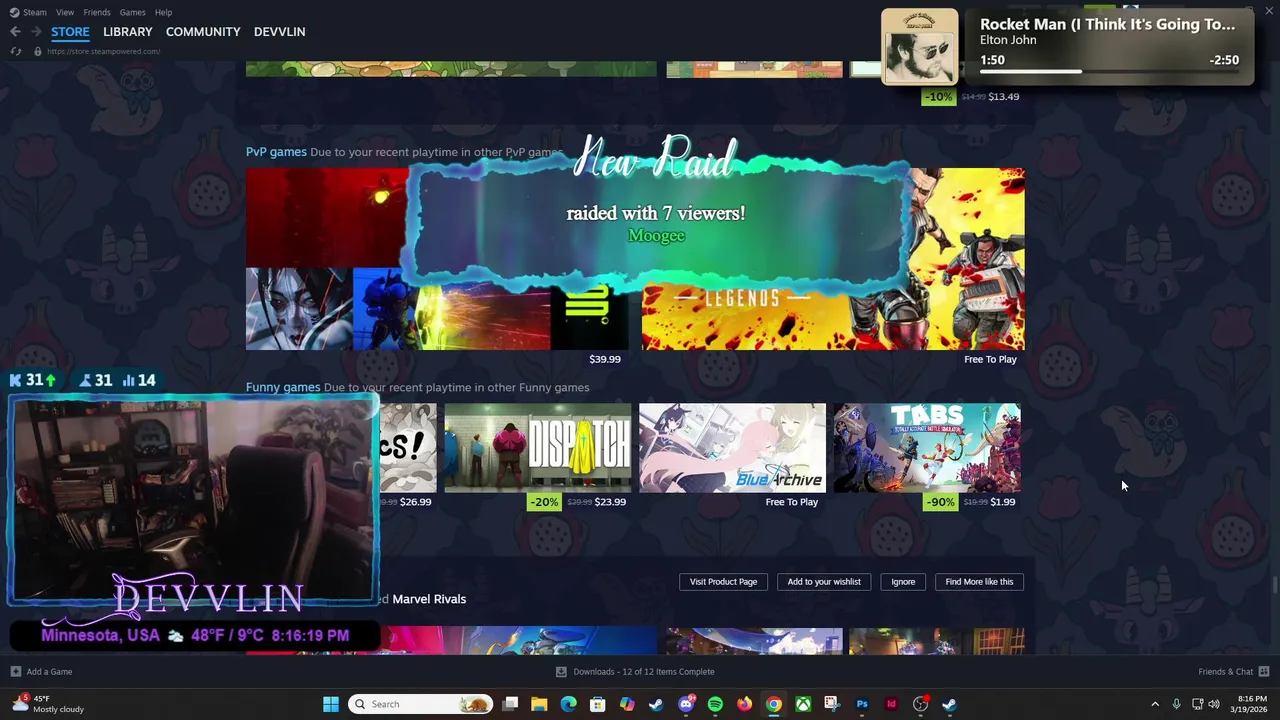The height and width of the screenshot is (720, 1280).
Task: Open Snipping Tool from the taskbar
Action: pyautogui.click(x=832, y=704)
